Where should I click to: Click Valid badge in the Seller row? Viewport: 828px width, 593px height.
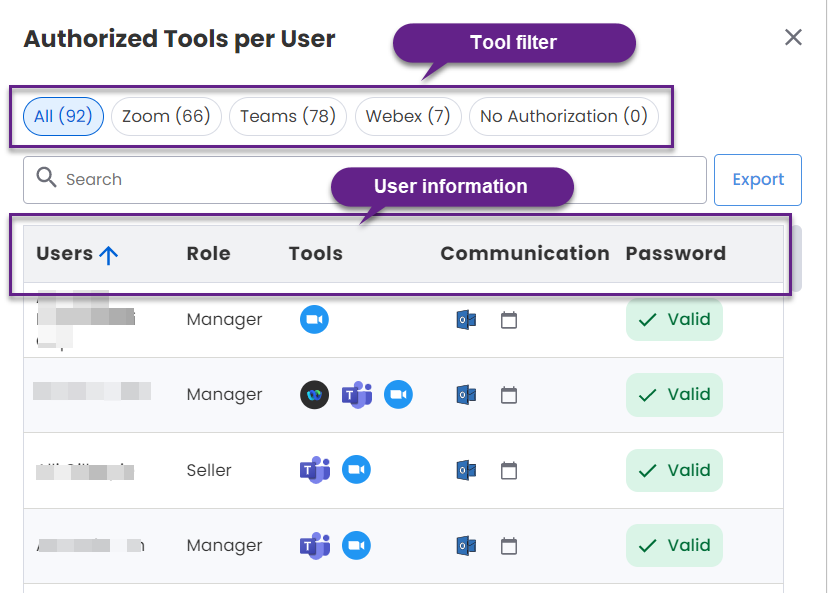(674, 470)
